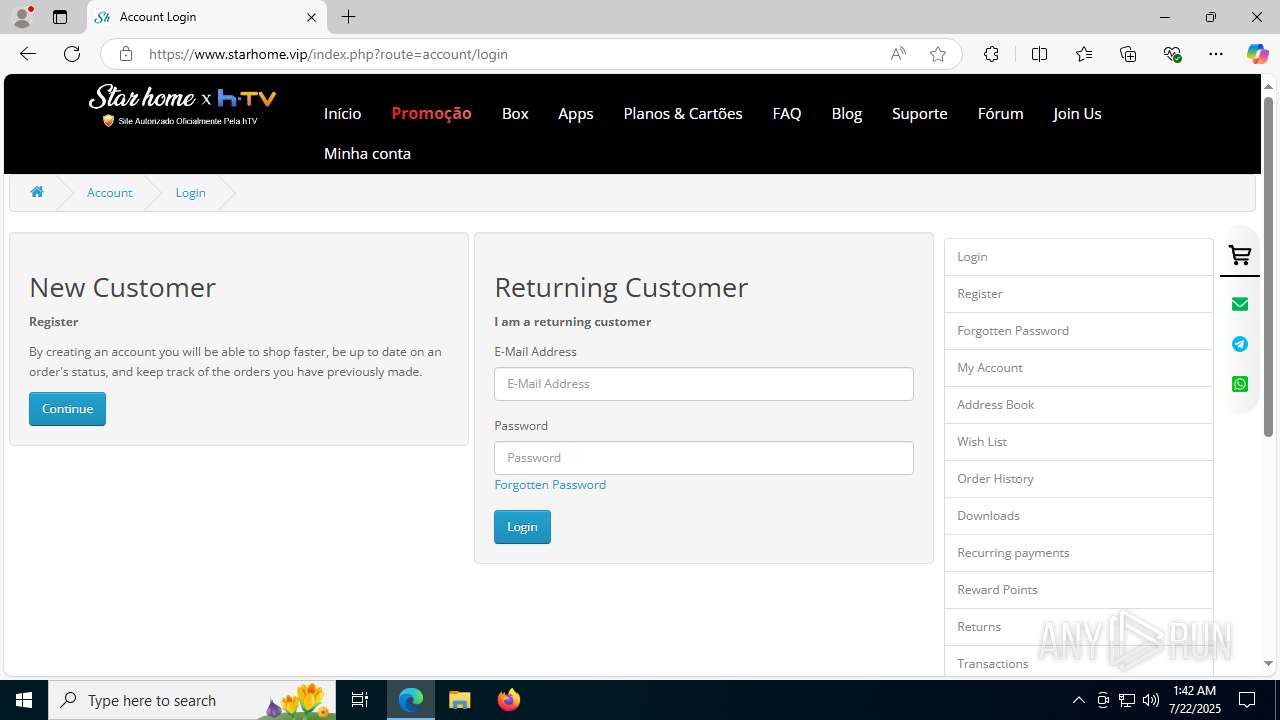Show hidden system tray icons
Screen dimensions: 1280x720
click(1078, 700)
